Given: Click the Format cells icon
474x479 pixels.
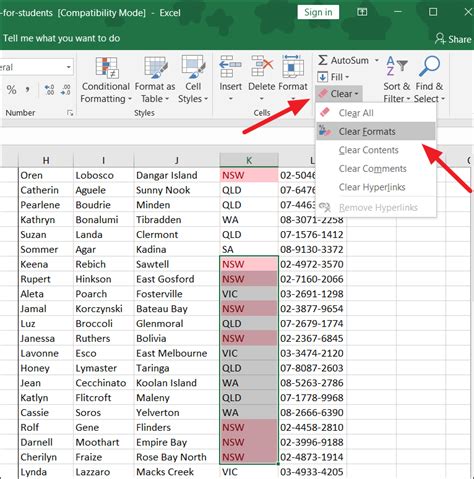Looking at the screenshot, I should click(292, 67).
